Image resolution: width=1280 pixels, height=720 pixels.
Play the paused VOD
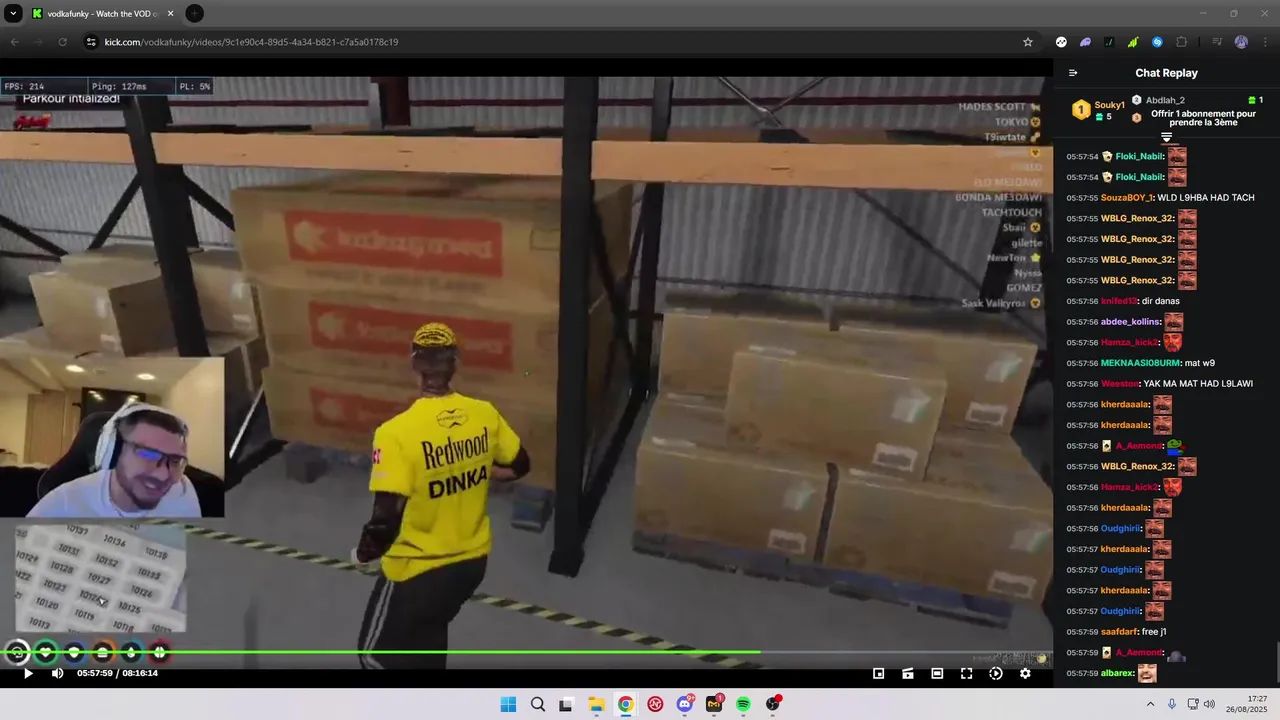point(28,674)
